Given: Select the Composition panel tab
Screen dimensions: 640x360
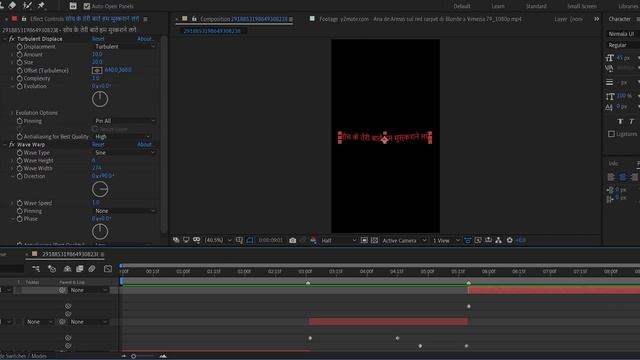Looking at the screenshot, I should tap(244, 19).
